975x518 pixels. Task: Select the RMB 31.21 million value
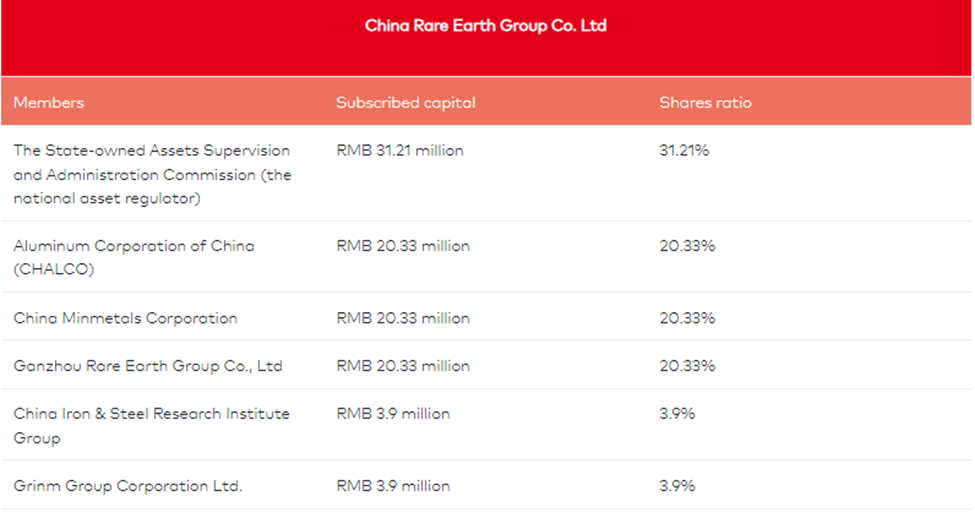pos(400,150)
